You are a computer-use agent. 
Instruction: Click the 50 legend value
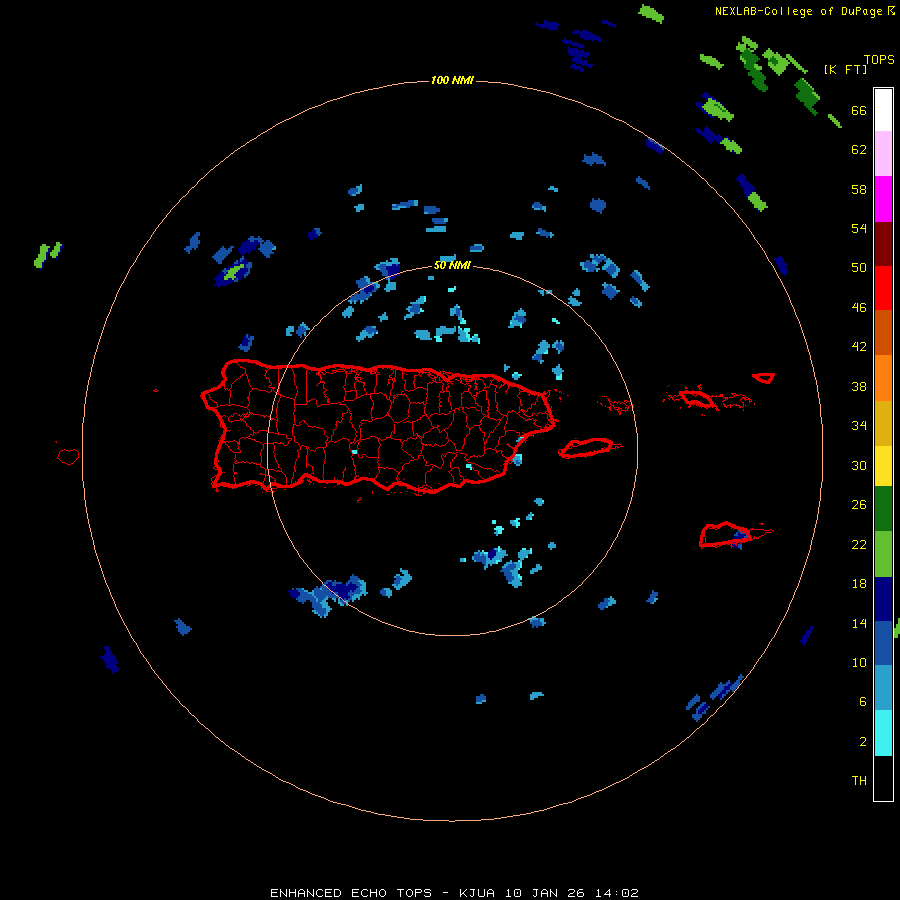(x=859, y=268)
